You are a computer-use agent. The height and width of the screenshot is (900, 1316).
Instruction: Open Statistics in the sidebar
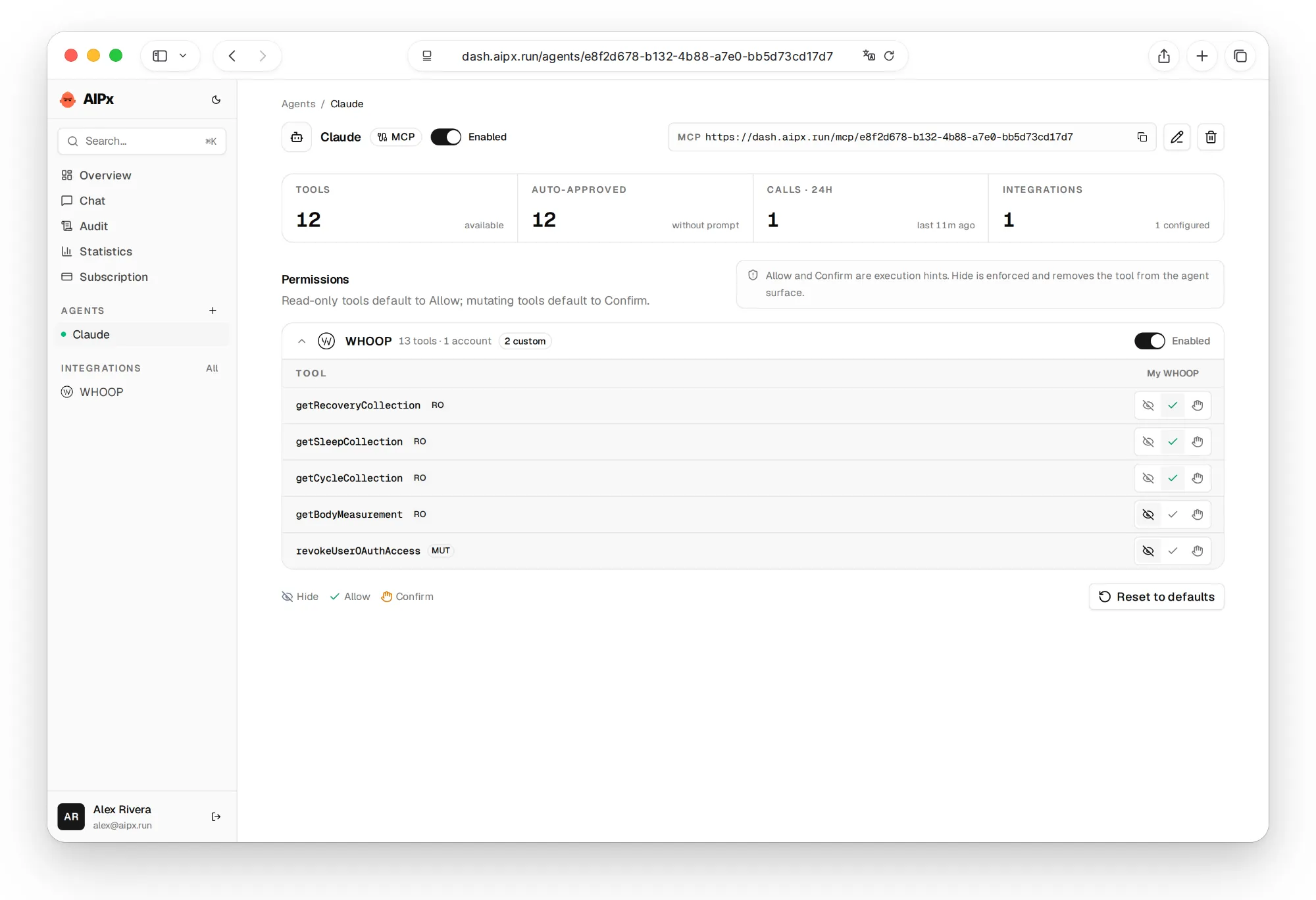tap(142, 251)
